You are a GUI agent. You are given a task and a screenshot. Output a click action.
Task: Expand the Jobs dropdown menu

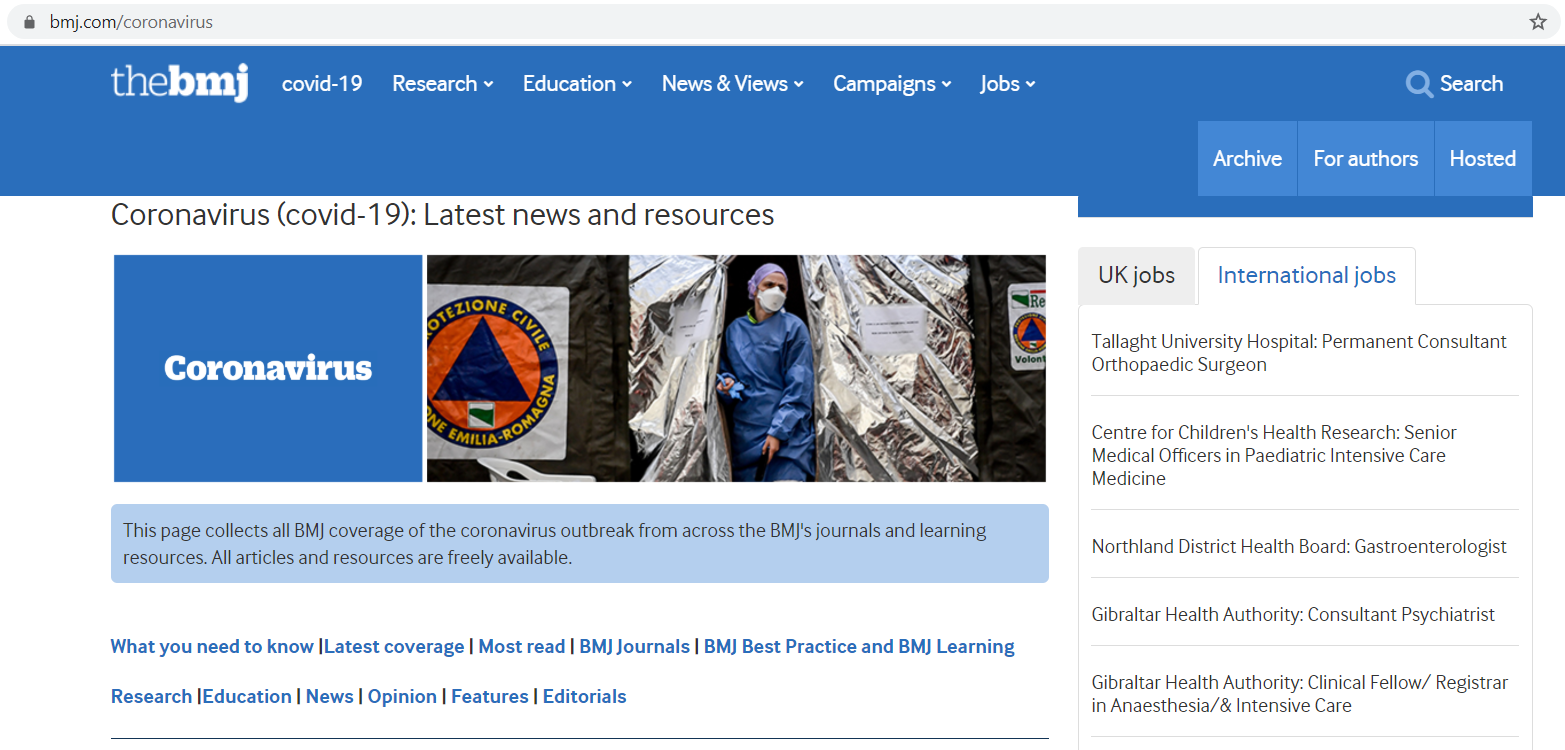1008,84
